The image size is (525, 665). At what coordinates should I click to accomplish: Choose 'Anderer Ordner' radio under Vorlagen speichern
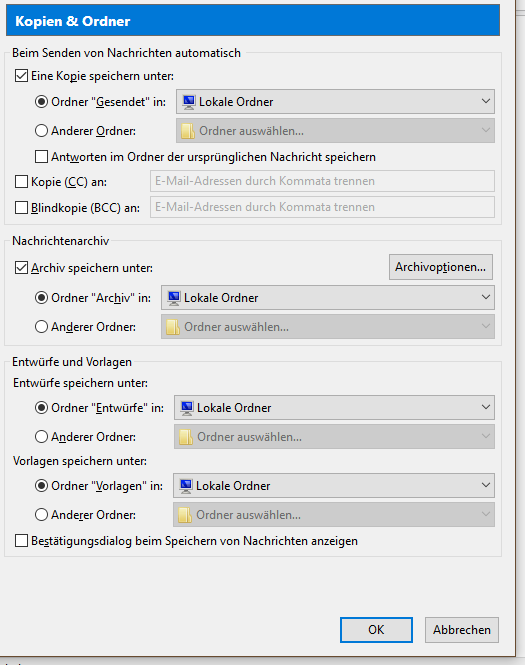41,514
